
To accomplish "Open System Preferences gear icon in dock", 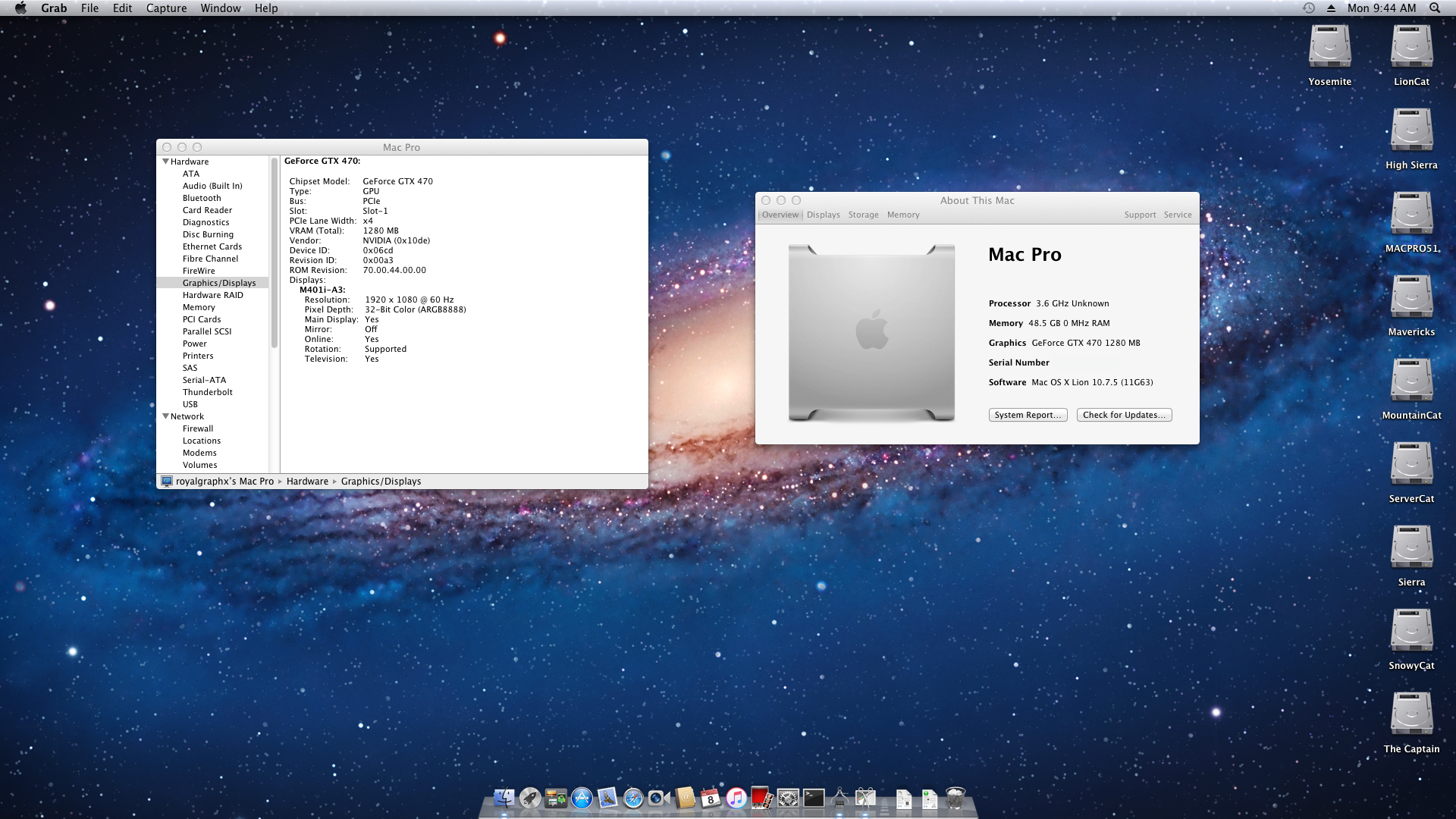I will [x=788, y=798].
